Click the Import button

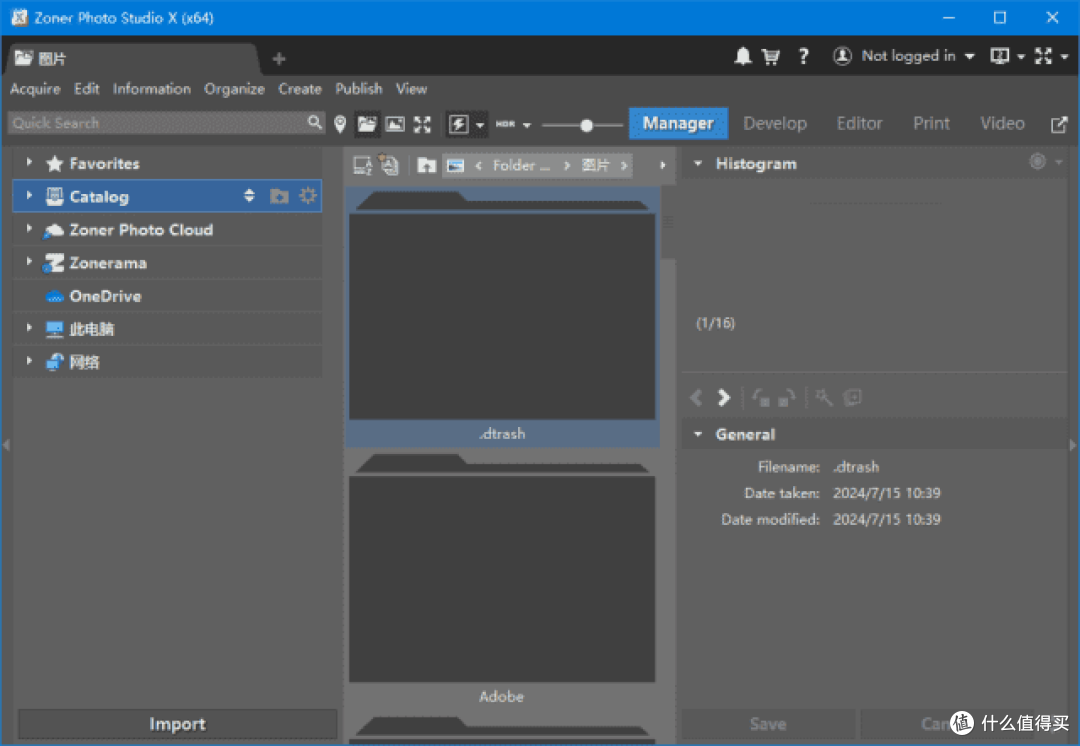coord(177,724)
